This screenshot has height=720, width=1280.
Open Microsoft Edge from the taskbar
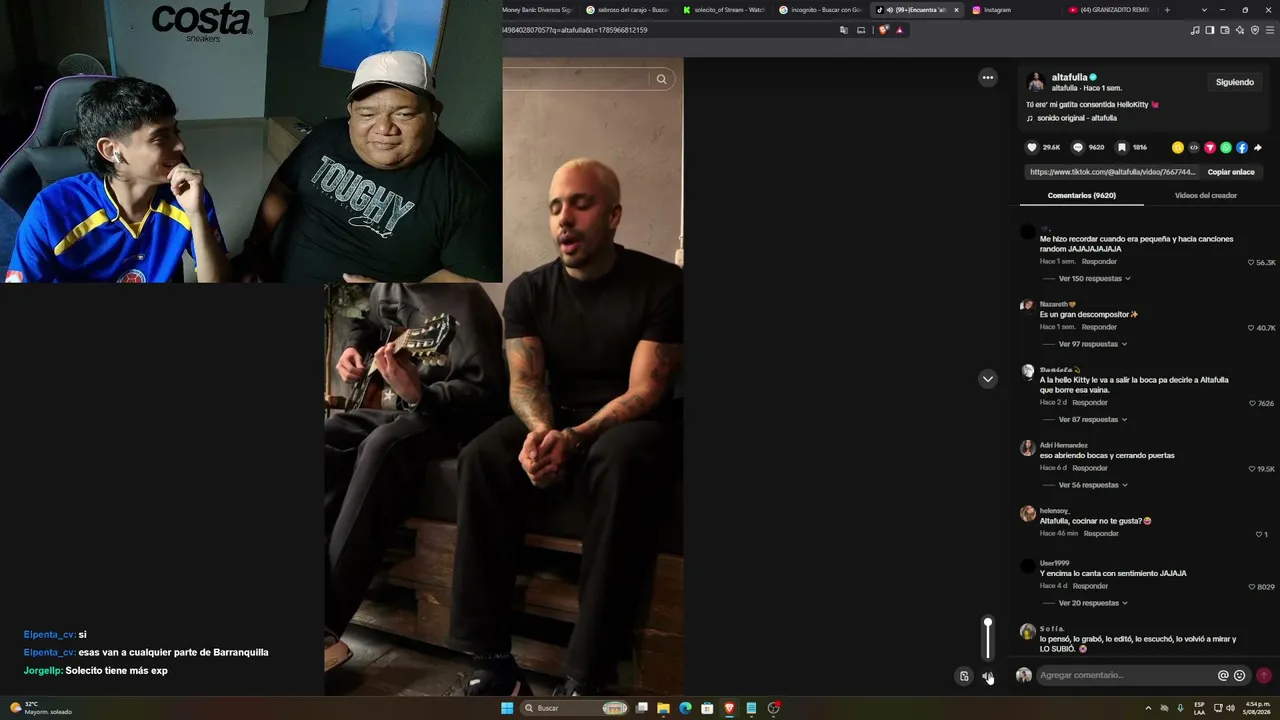tap(685, 708)
